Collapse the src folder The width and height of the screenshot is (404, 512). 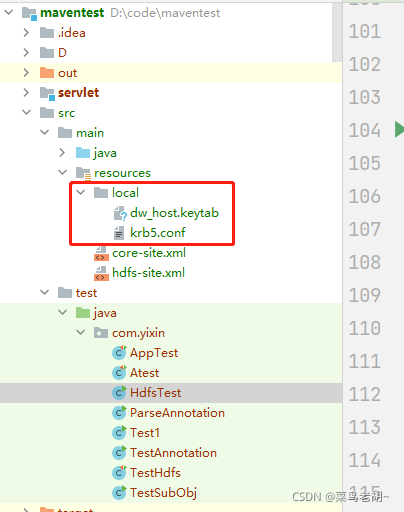(x=26, y=112)
